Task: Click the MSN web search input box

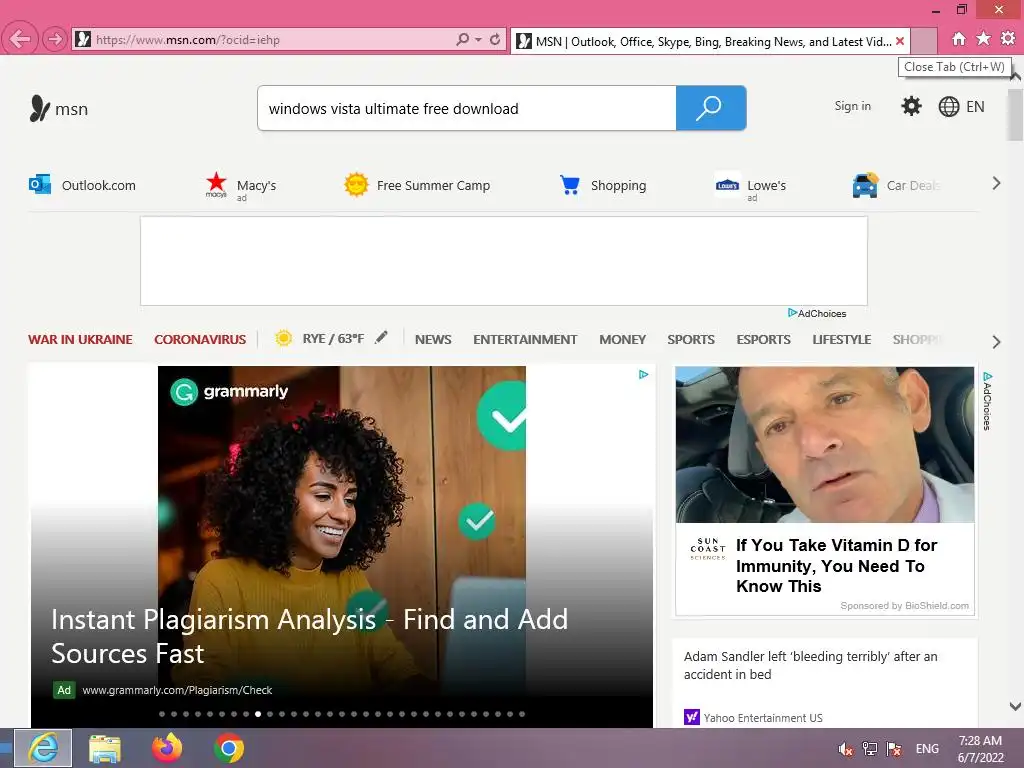Action: [466, 108]
